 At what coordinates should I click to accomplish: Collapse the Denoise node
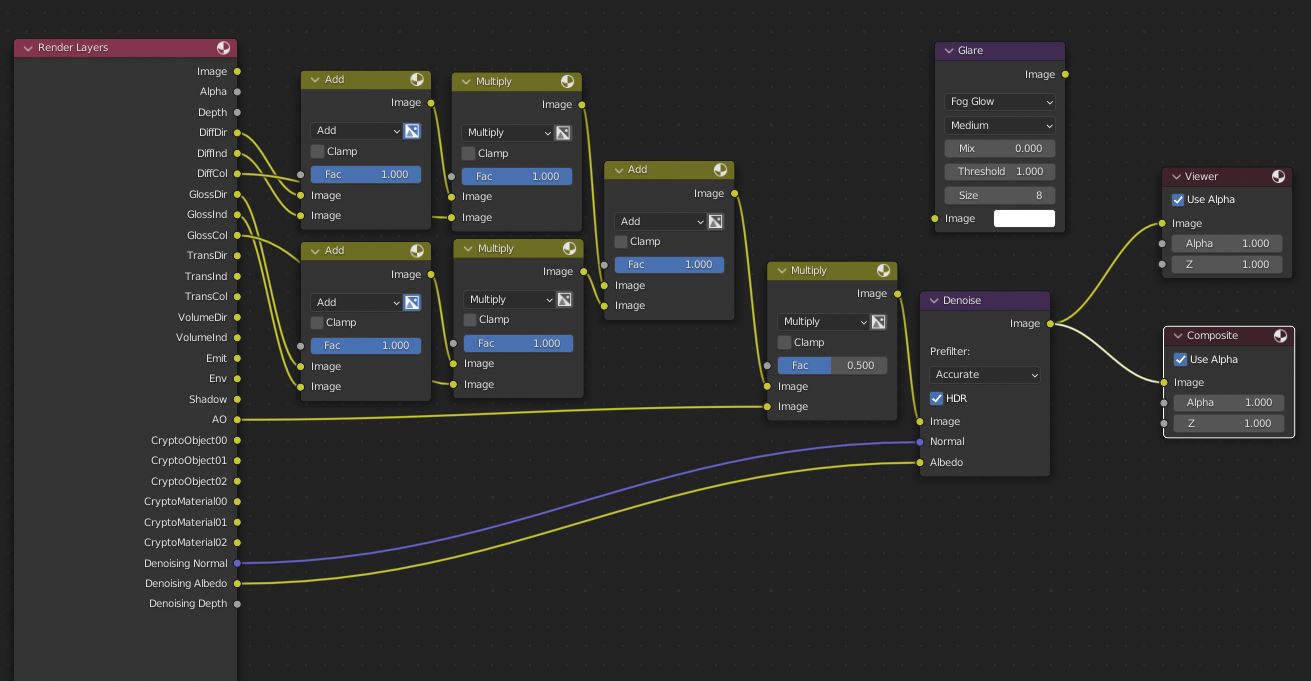point(932,300)
